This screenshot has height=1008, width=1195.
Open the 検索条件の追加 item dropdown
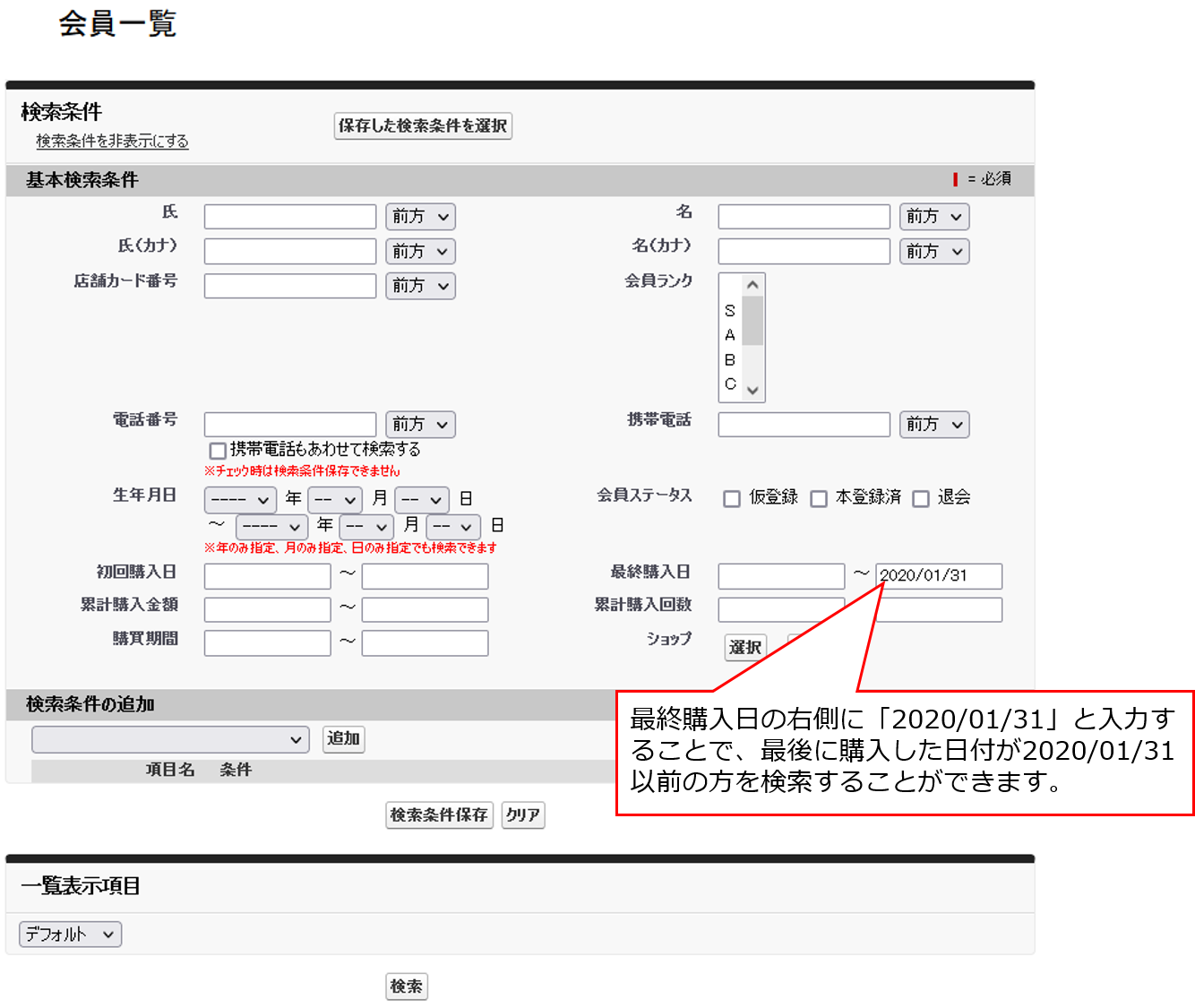point(170,739)
